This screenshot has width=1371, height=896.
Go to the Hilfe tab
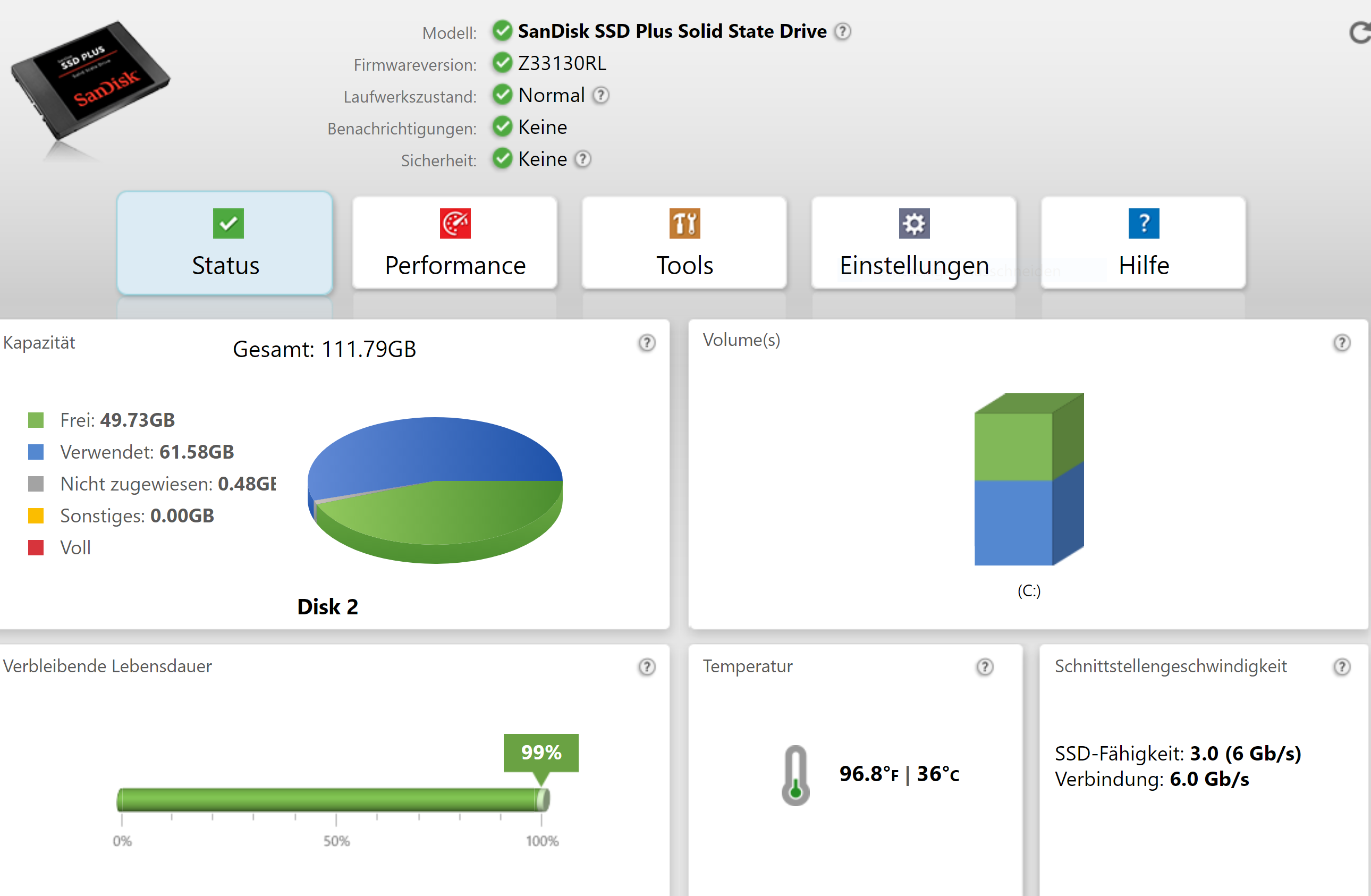[x=1143, y=243]
